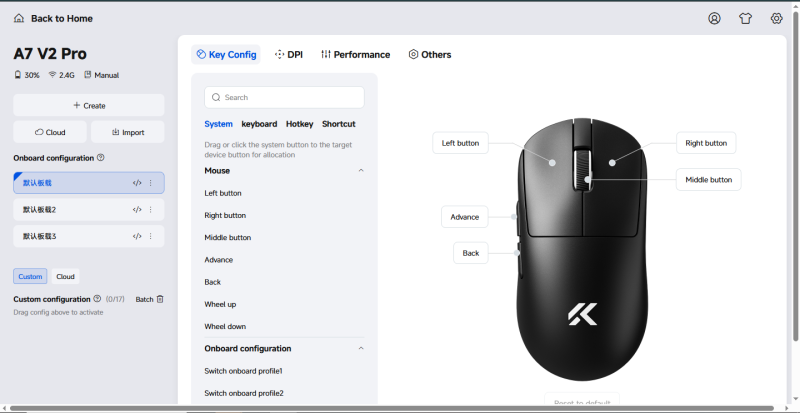Open more options for 默认板载
Screen dimensions: 800x413
(x=151, y=183)
